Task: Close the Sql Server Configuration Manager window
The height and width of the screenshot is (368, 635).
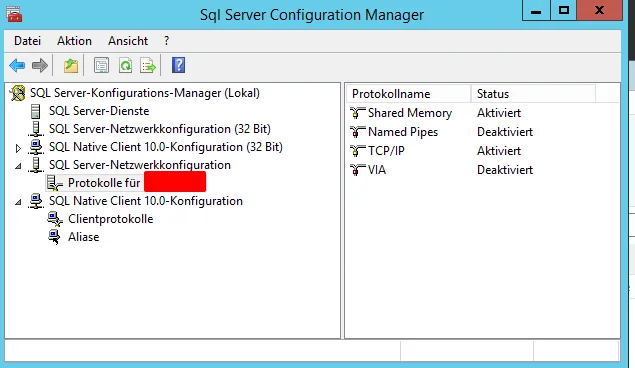Action: (600, 11)
